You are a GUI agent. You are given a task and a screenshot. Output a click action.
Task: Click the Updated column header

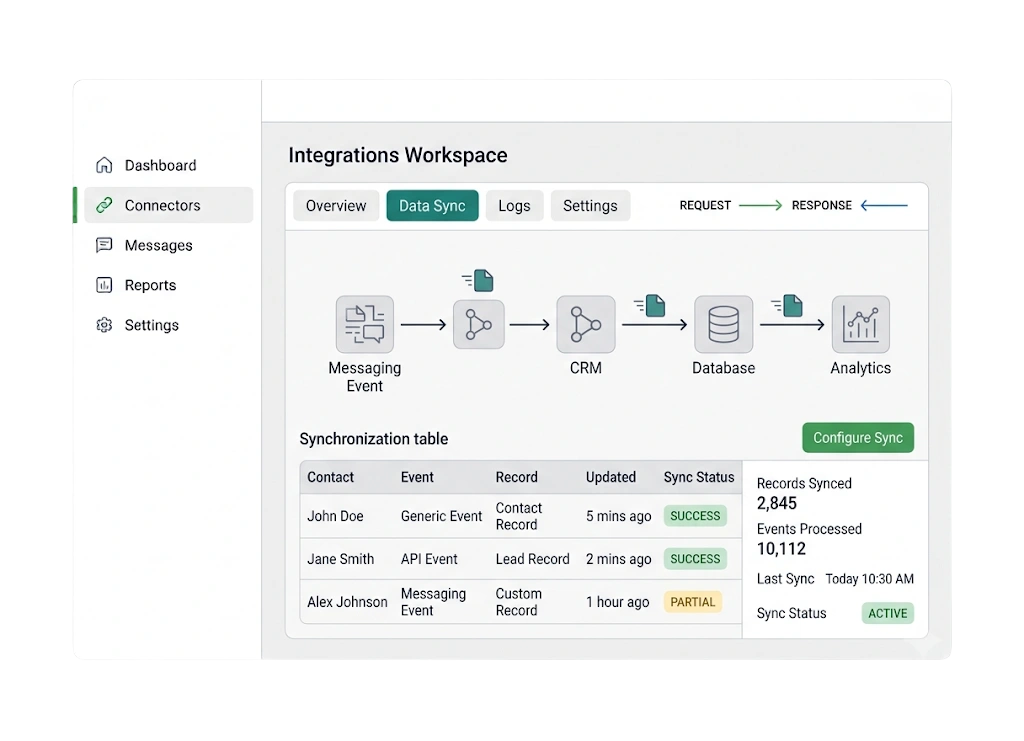[x=611, y=477]
